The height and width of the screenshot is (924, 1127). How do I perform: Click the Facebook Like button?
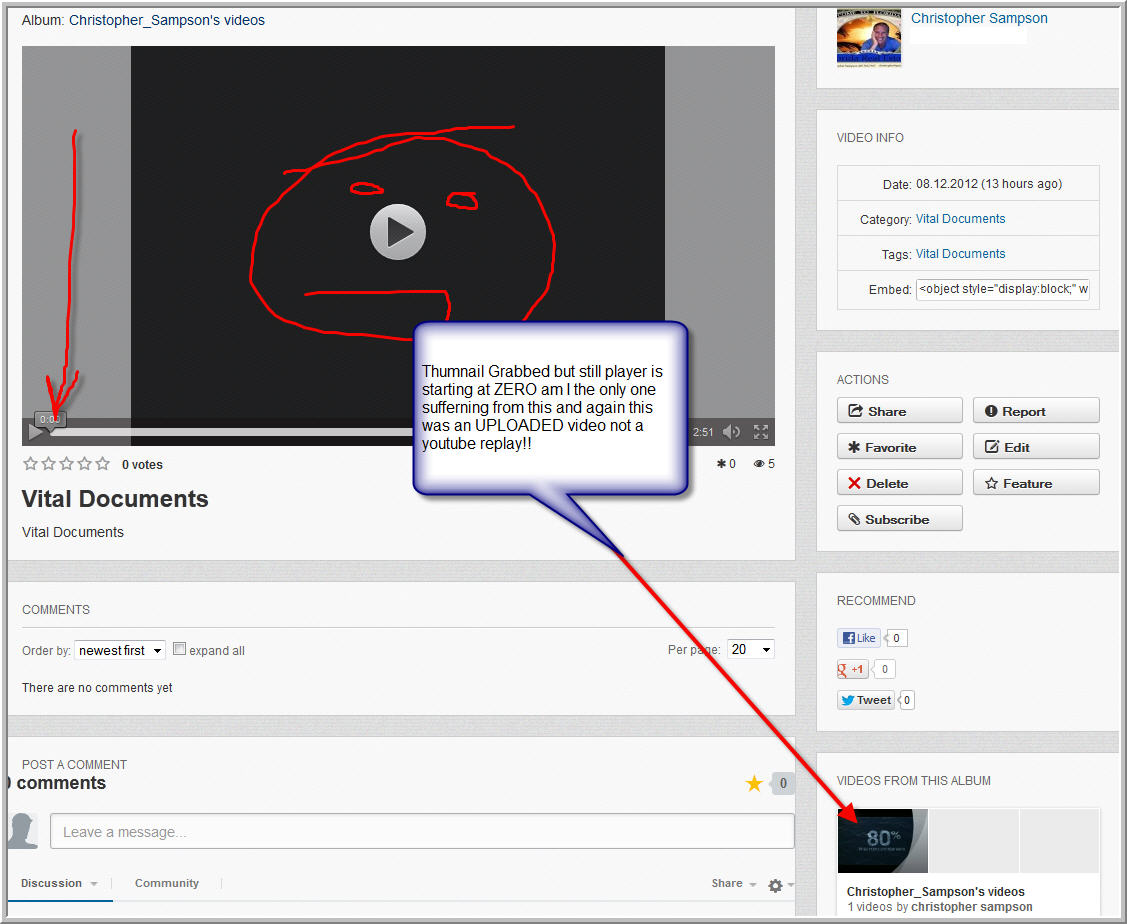pos(859,638)
